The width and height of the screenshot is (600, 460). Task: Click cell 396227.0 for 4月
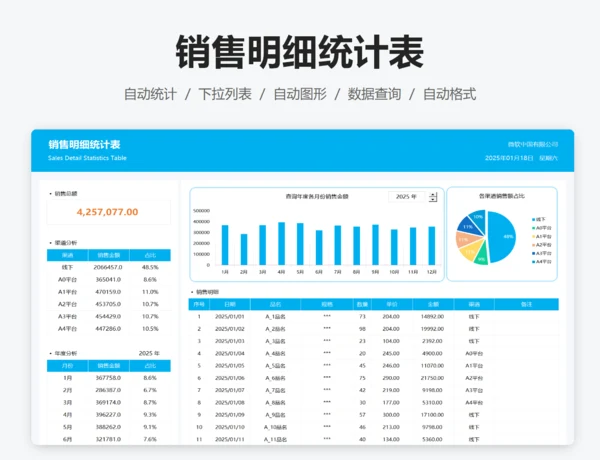(x=108, y=414)
